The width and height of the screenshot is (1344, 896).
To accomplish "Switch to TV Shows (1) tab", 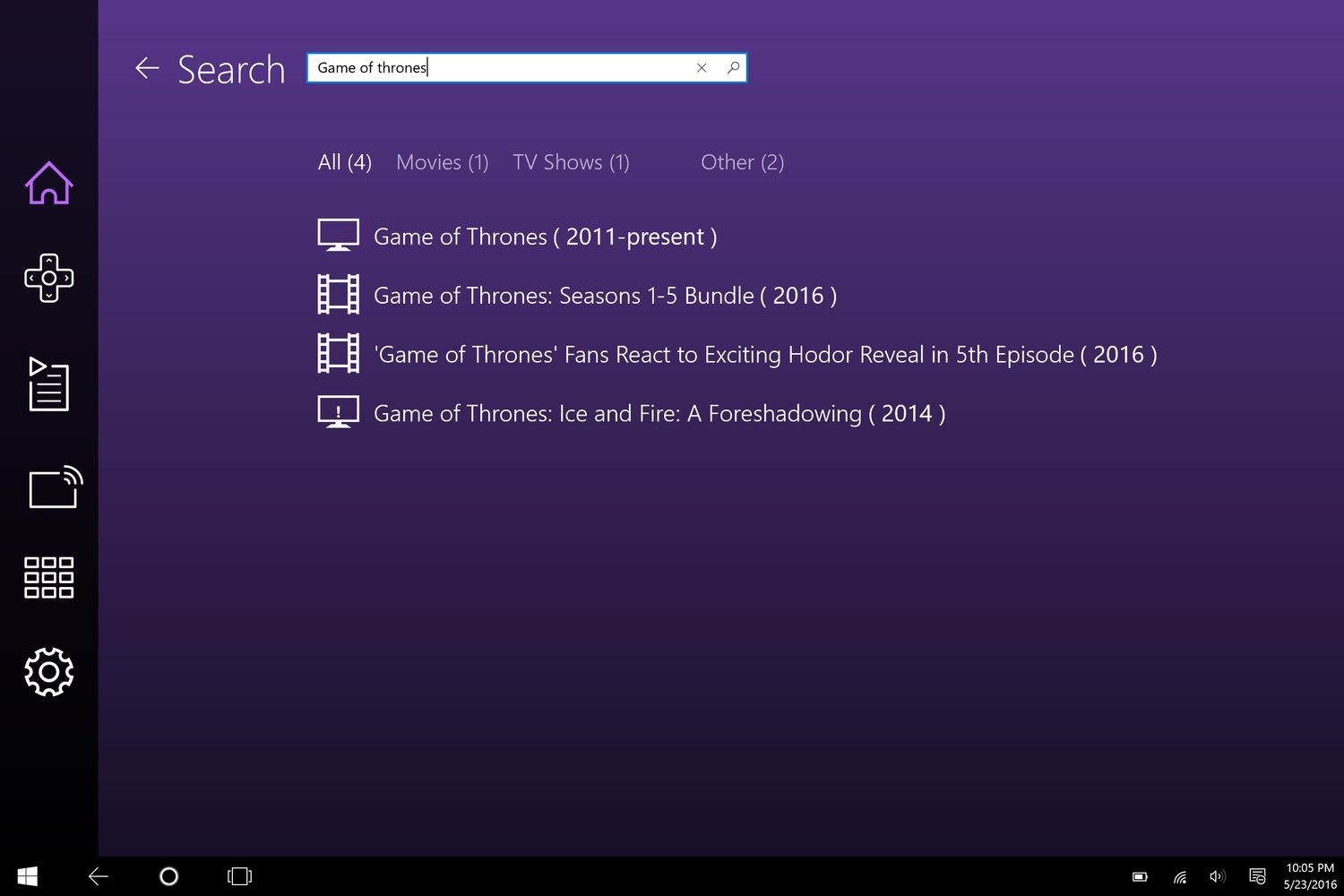I will pos(572,162).
